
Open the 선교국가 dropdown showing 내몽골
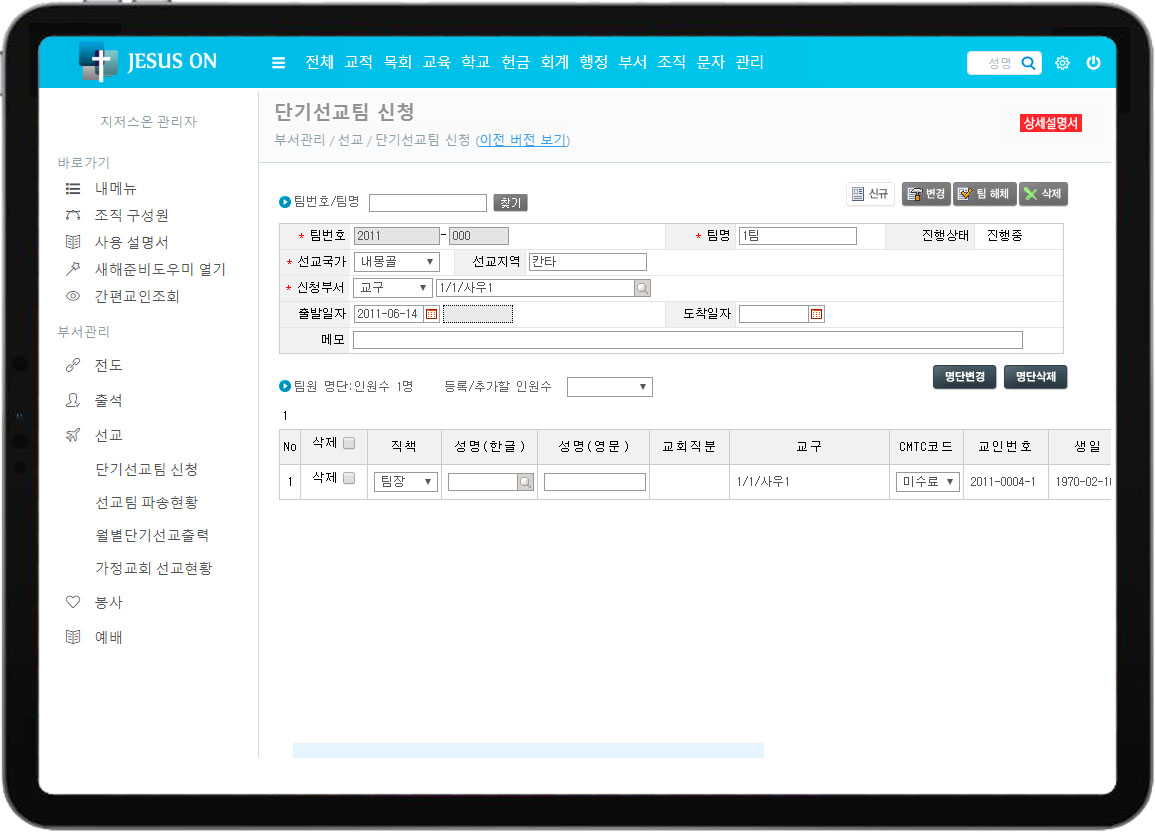pos(397,262)
